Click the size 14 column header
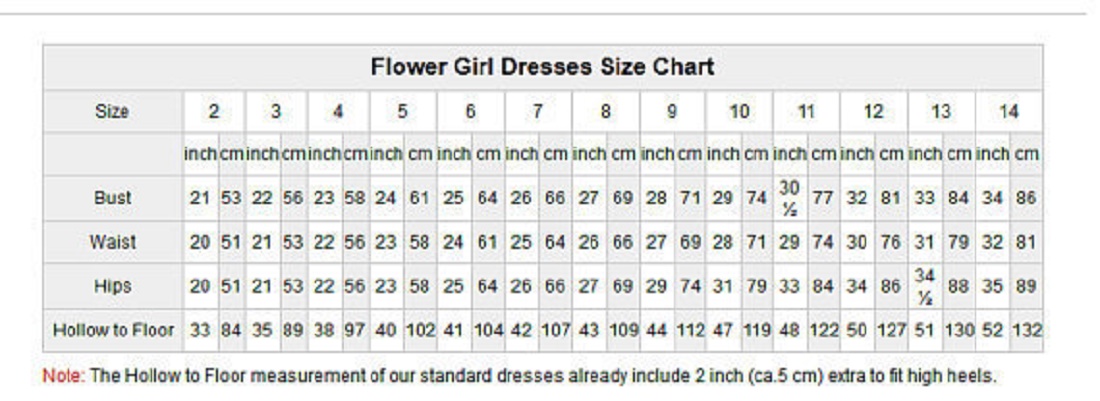1100x401 pixels. [1009, 111]
